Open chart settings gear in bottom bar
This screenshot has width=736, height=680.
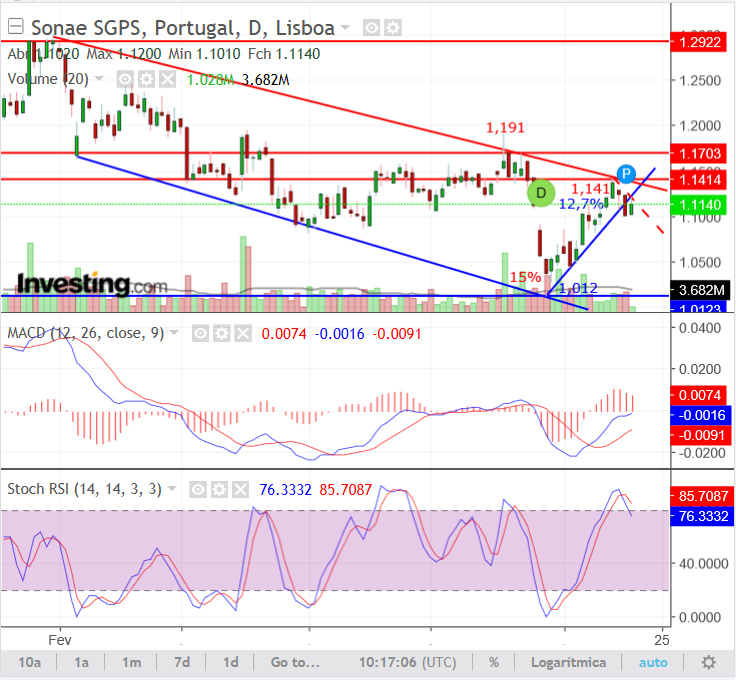(x=709, y=662)
